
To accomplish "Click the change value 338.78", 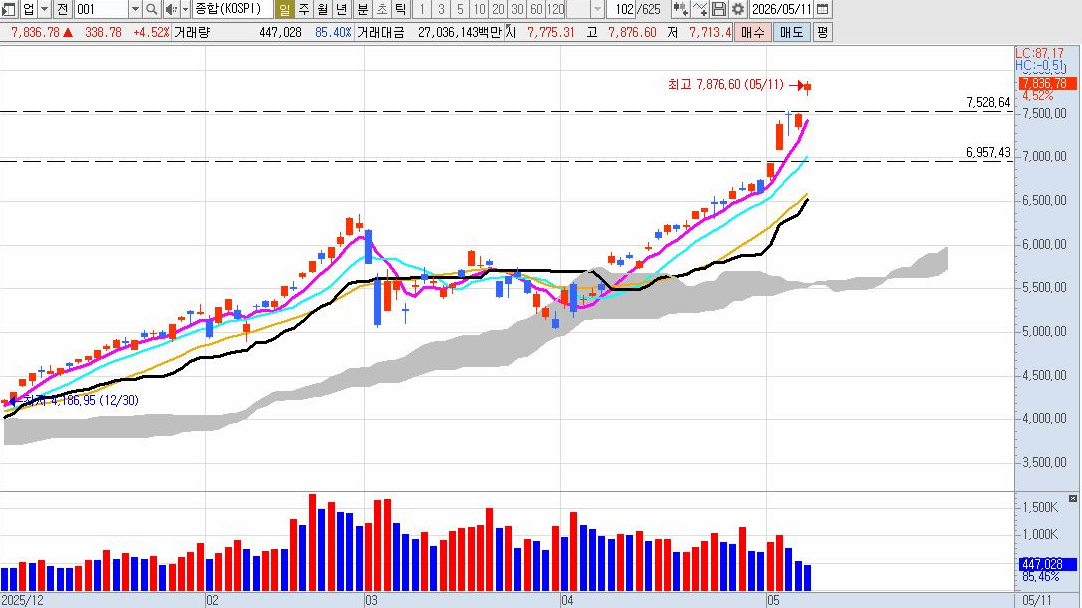I will 103,32.
